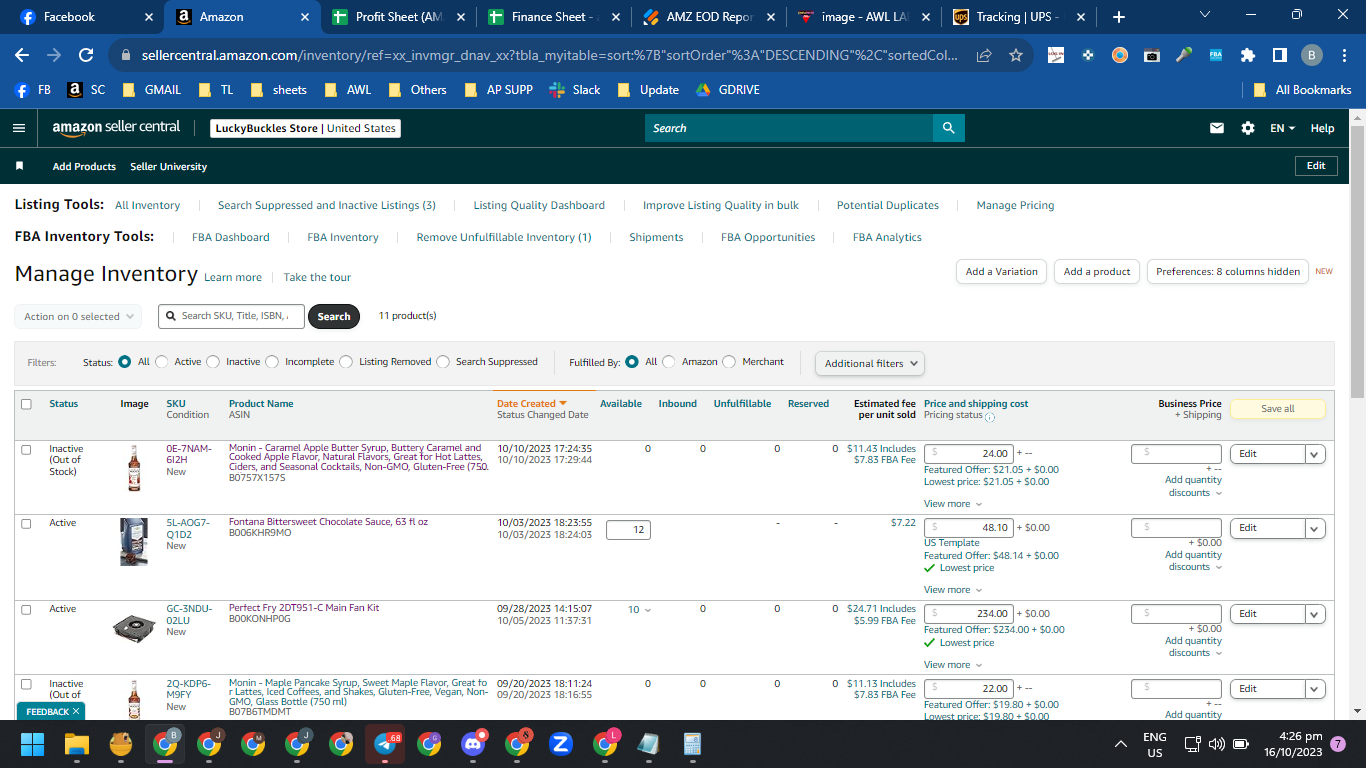The image size is (1366, 768).
Task: Select Fulfilled By Merchant radio button
Action: coord(729,362)
